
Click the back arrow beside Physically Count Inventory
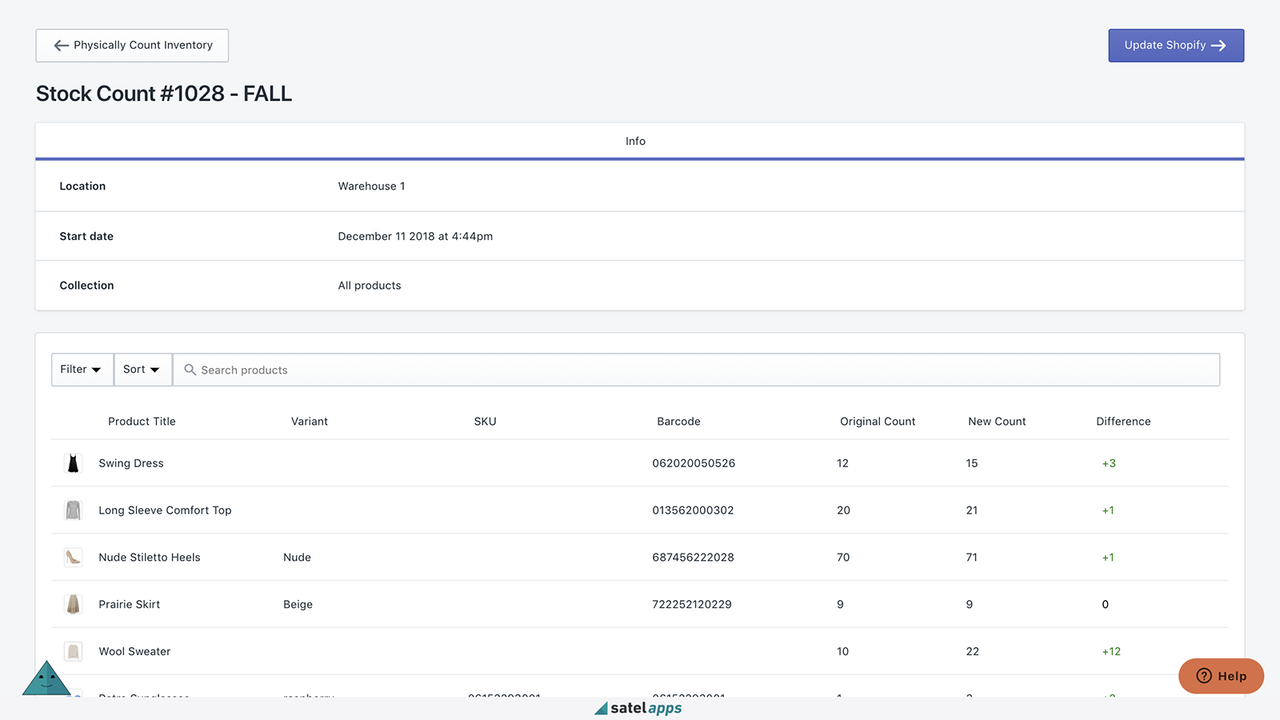click(x=60, y=45)
